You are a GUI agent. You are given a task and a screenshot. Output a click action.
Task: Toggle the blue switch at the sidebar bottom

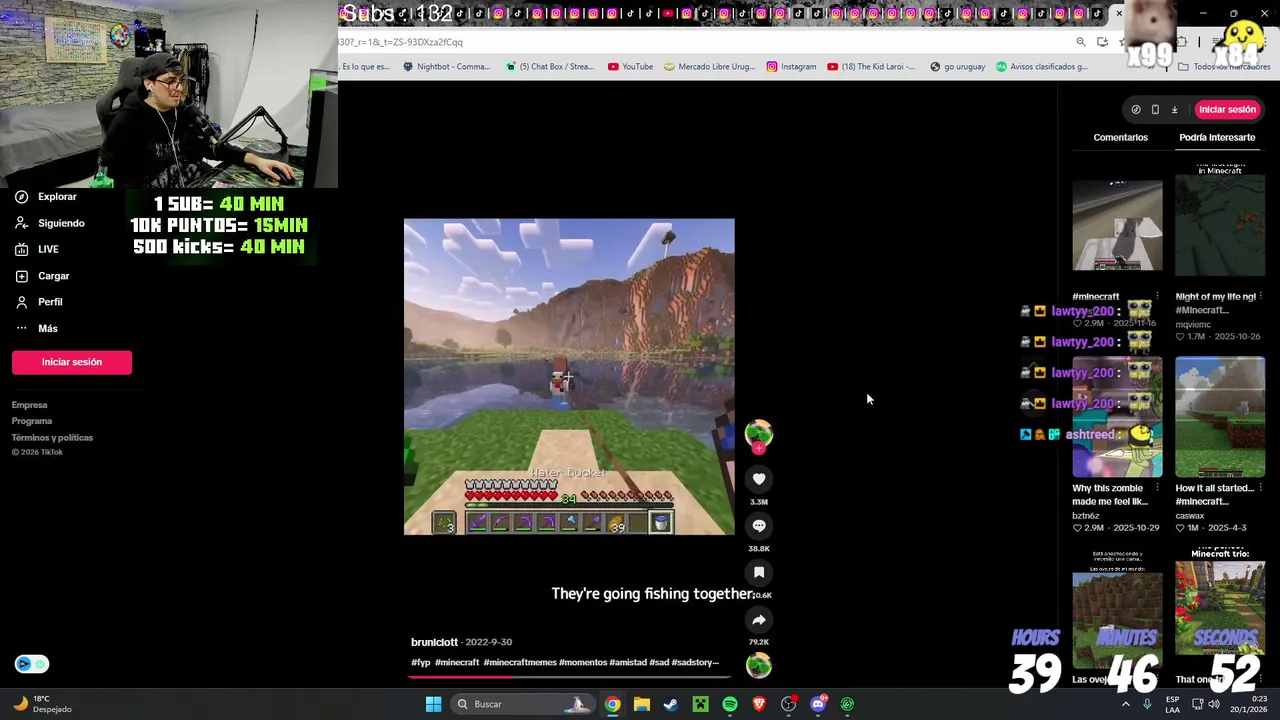click(x=32, y=664)
